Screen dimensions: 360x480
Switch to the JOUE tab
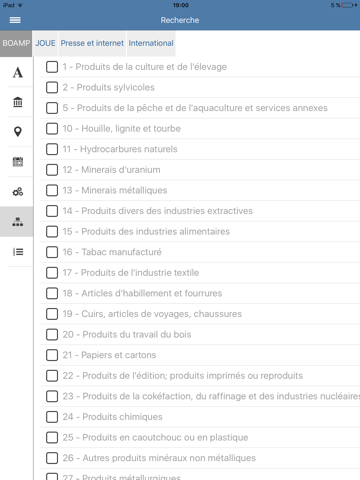[45, 43]
